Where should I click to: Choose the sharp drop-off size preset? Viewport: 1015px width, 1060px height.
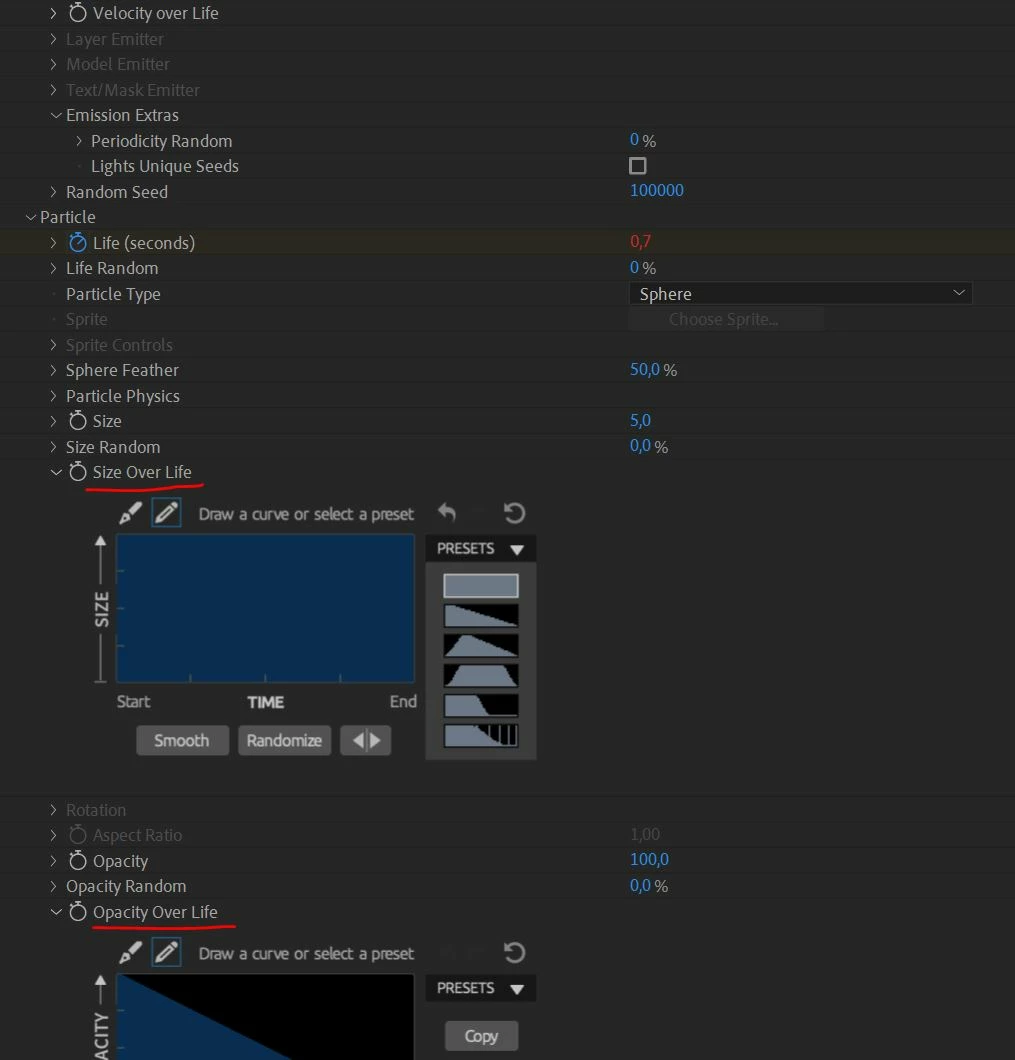481,705
